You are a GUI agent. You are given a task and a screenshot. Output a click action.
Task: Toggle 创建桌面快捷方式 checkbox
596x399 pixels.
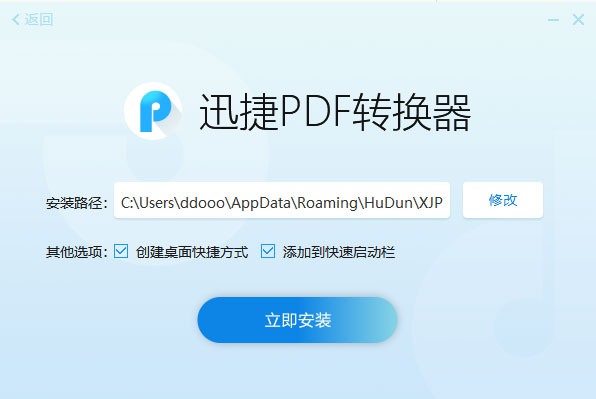point(121,251)
